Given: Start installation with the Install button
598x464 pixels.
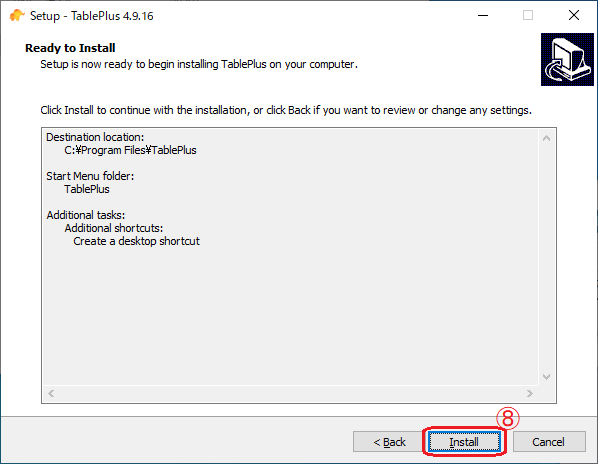Looking at the screenshot, I should pos(464,442).
